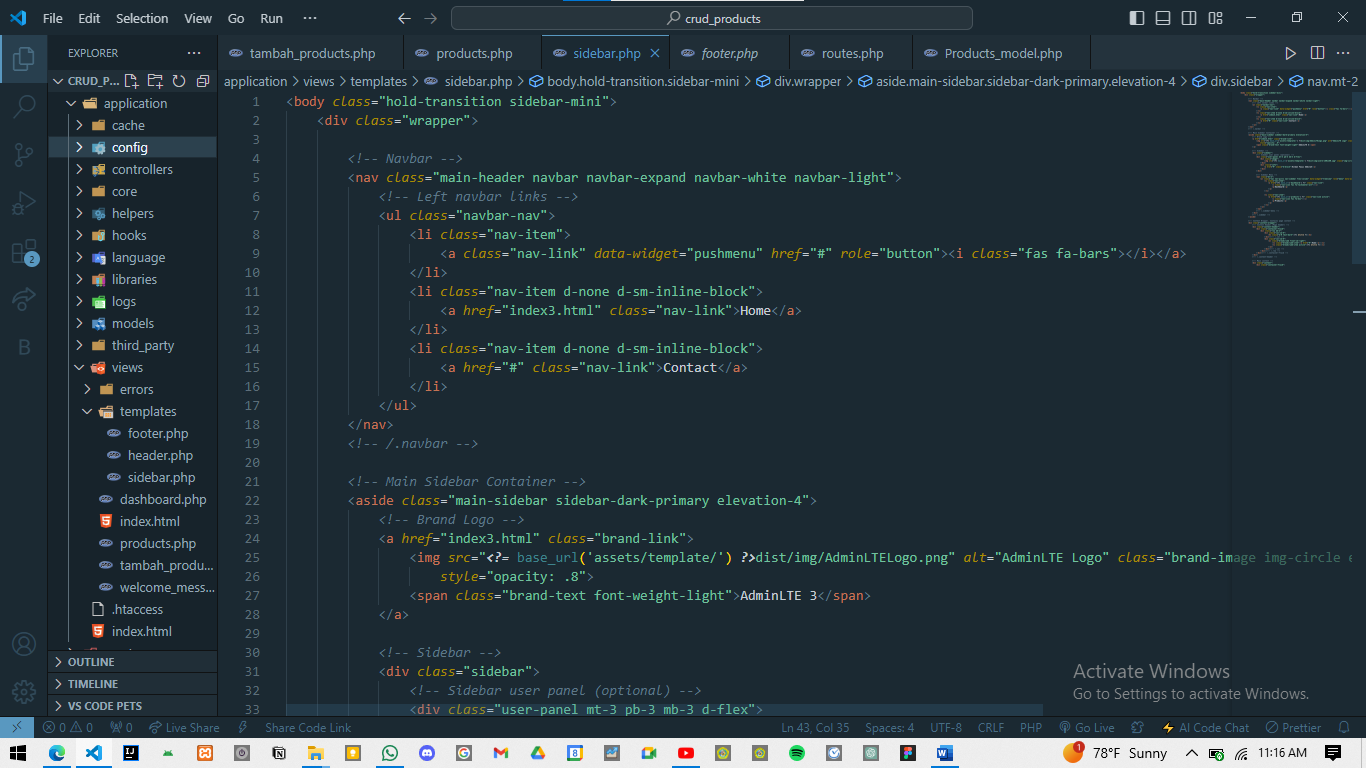Open the Selection menu
Screen dimensions: 1366x768
(x=142, y=18)
